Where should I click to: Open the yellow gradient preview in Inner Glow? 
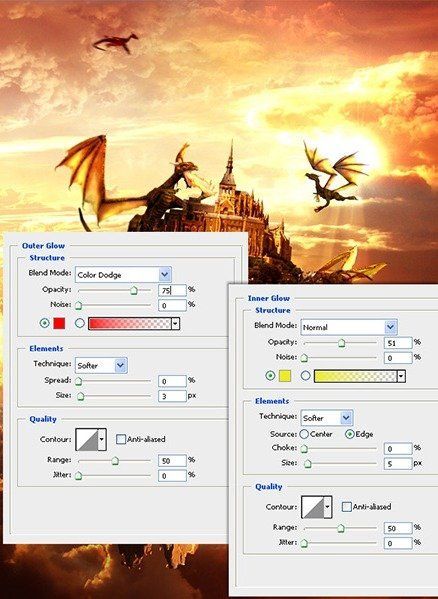[356, 376]
